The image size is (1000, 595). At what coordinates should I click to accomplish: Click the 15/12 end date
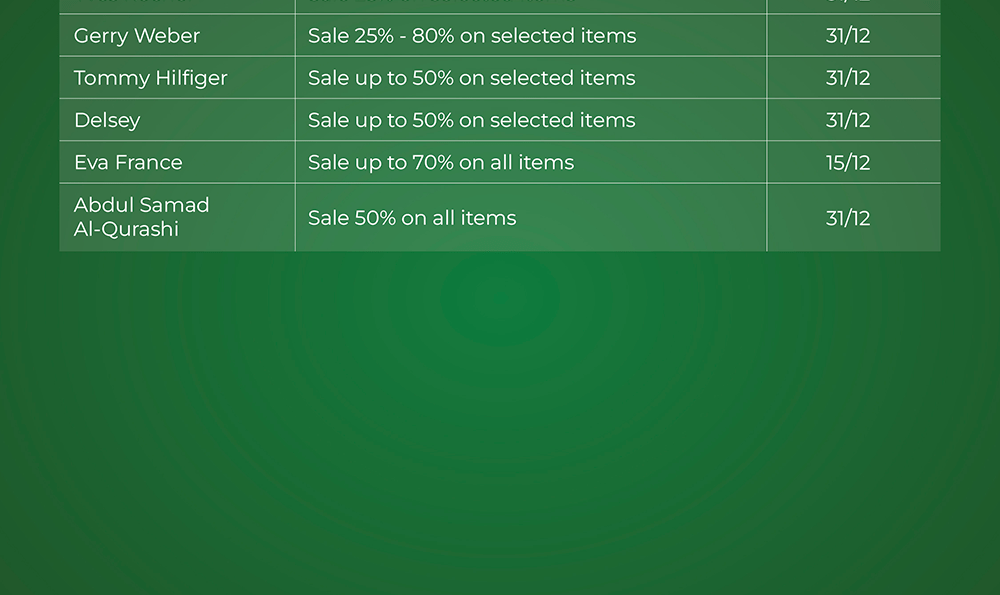coord(848,162)
